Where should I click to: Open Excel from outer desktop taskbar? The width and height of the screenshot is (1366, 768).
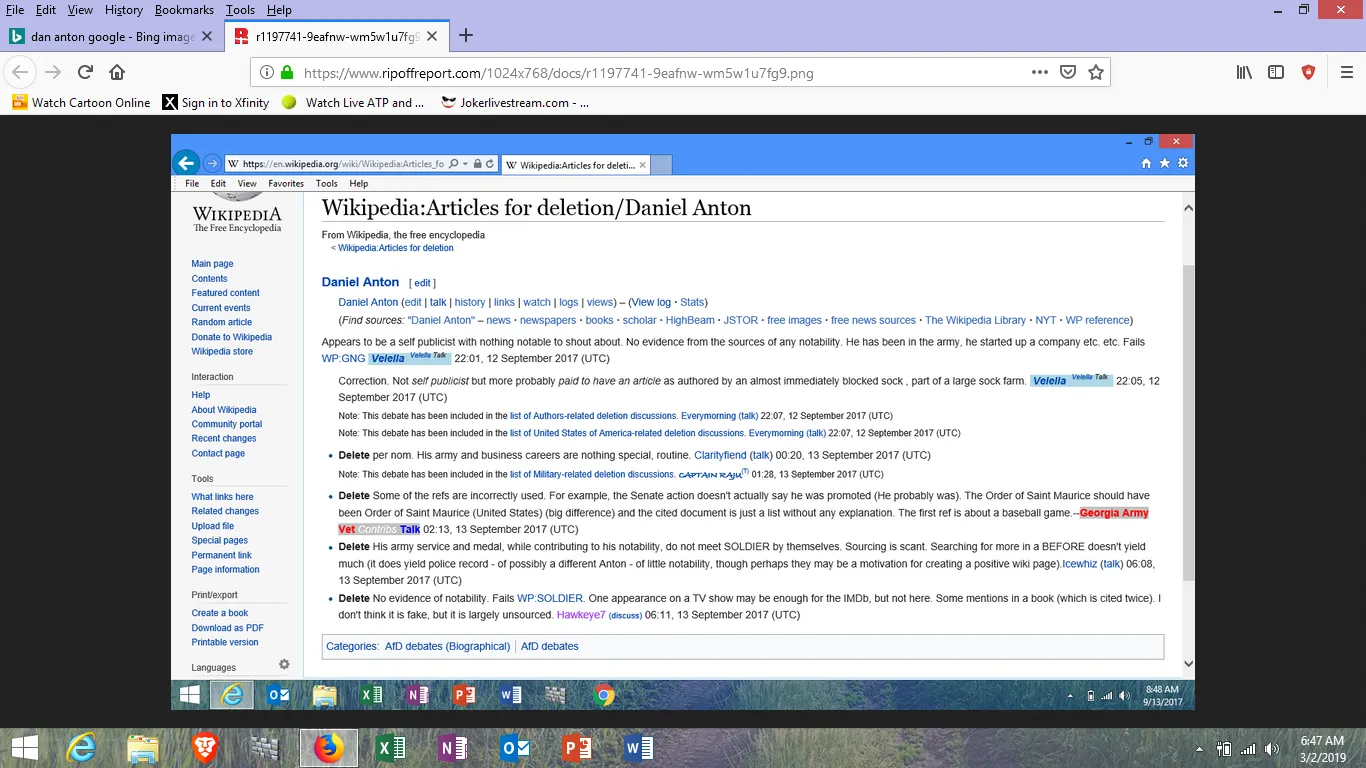click(x=391, y=748)
